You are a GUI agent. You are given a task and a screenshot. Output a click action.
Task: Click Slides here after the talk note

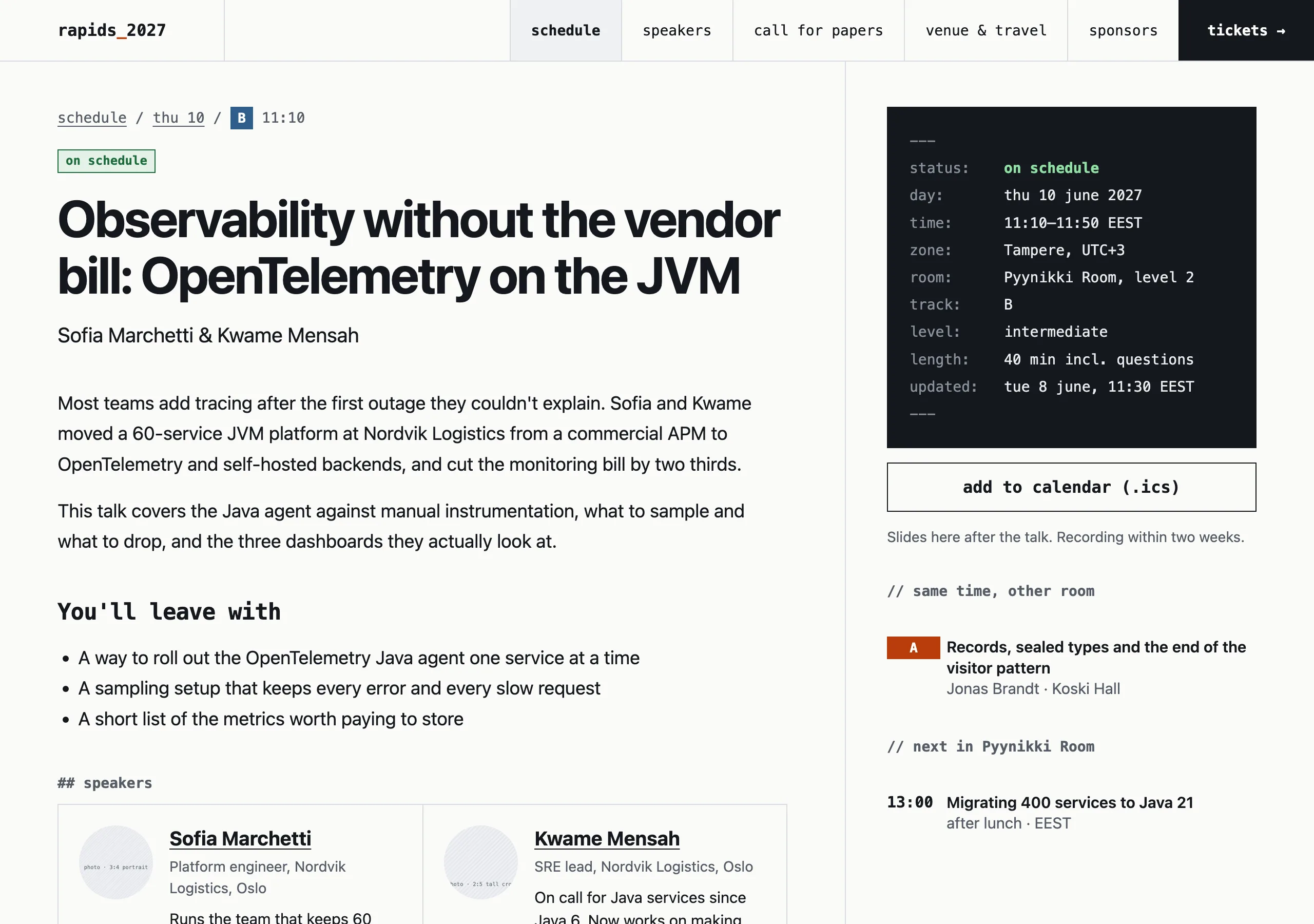(1066, 537)
